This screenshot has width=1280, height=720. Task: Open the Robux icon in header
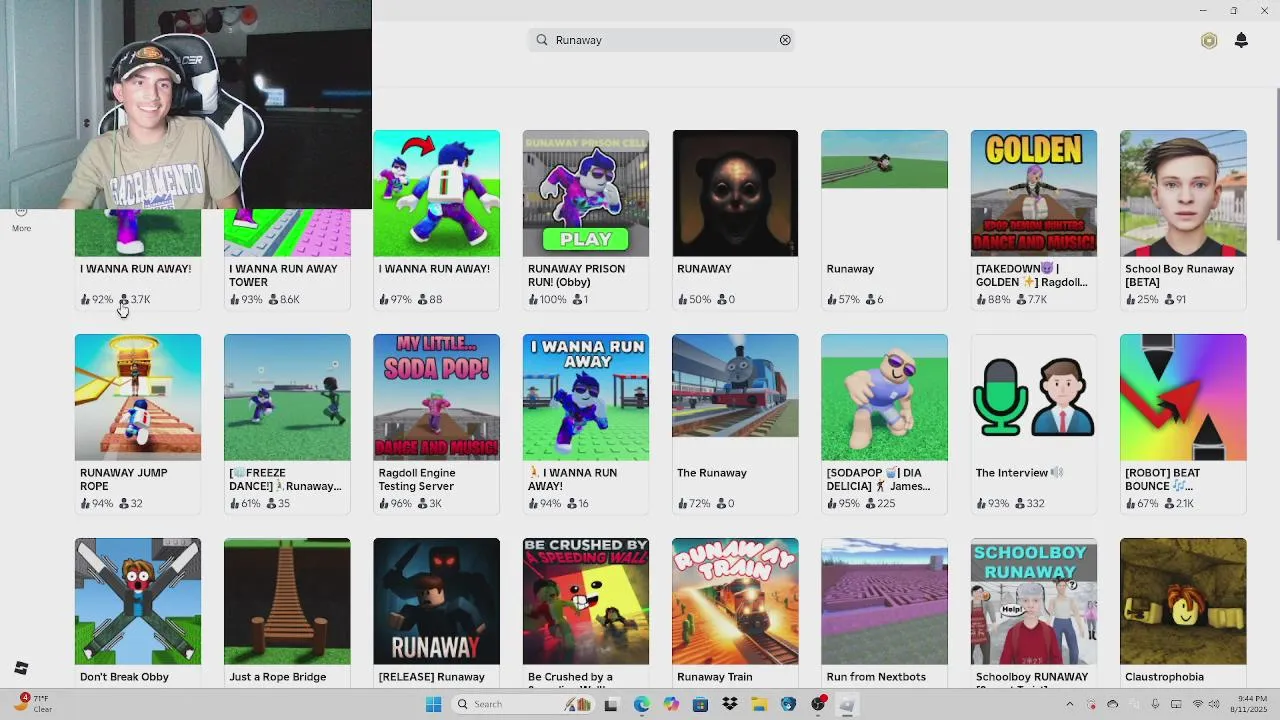[1209, 41]
